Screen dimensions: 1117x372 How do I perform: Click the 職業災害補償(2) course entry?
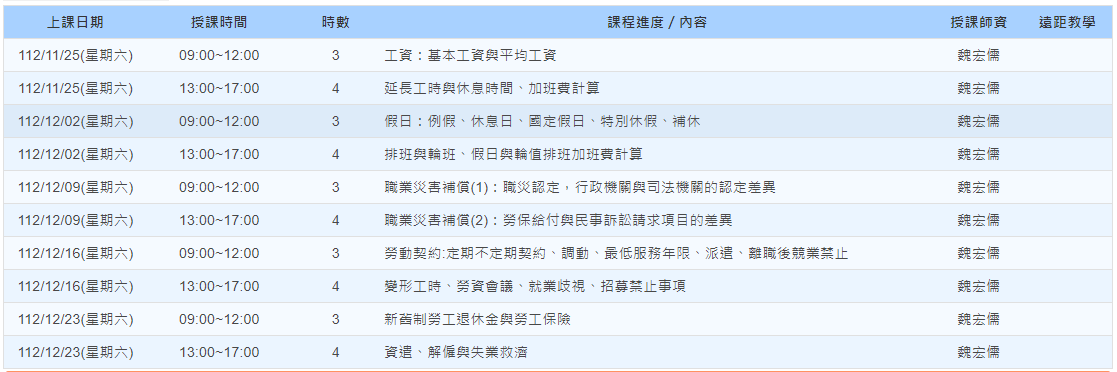[x=558, y=220]
